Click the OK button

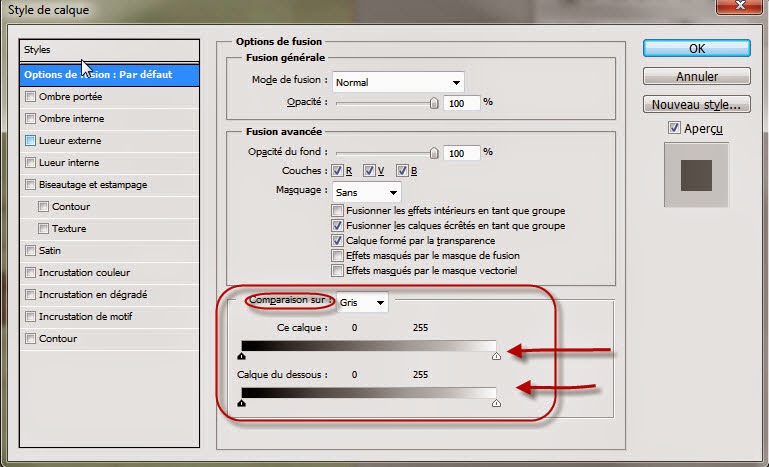click(696, 49)
